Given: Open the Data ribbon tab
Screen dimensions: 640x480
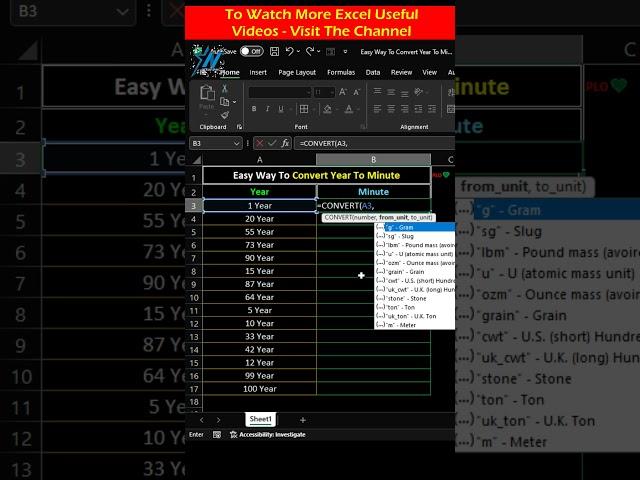Looking at the screenshot, I should click(x=373, y=72).
